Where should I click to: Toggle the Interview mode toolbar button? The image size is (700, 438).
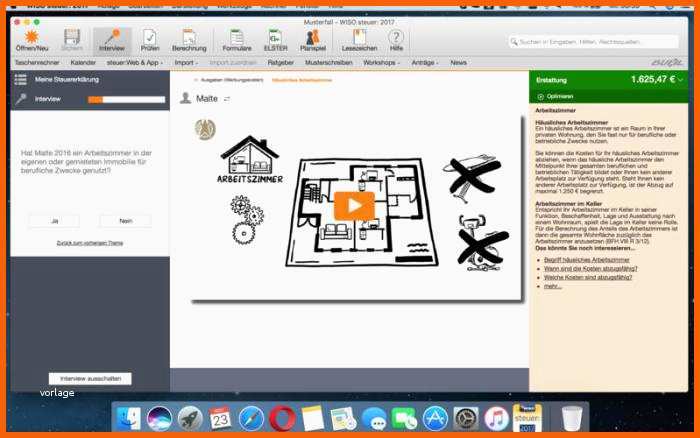[112, 40]
